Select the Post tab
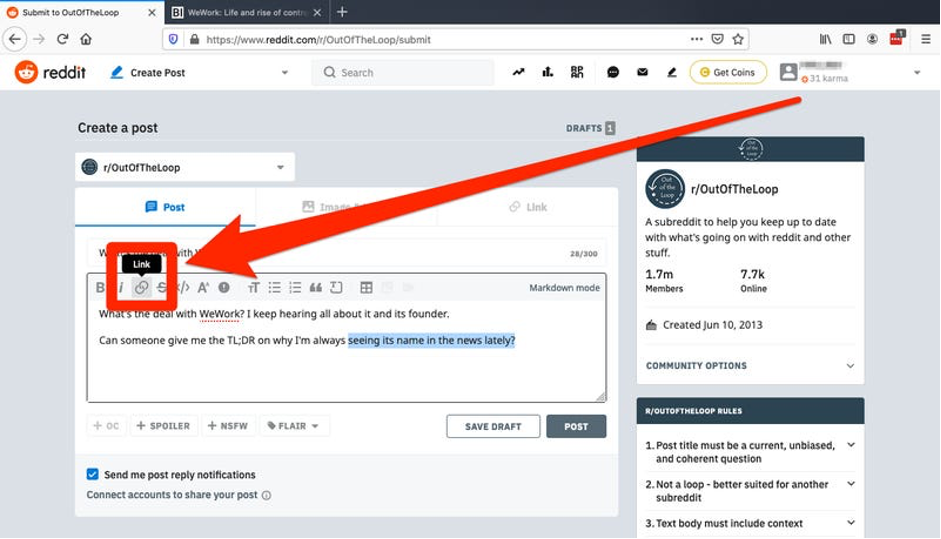 click(x=165, y=207)
